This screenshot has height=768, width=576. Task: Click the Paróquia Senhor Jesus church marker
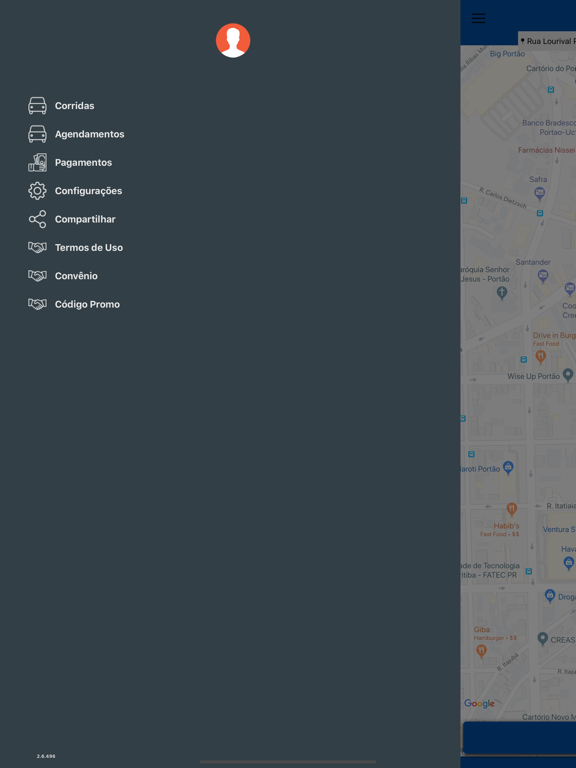pyautogui.click(x=502, y=293)
